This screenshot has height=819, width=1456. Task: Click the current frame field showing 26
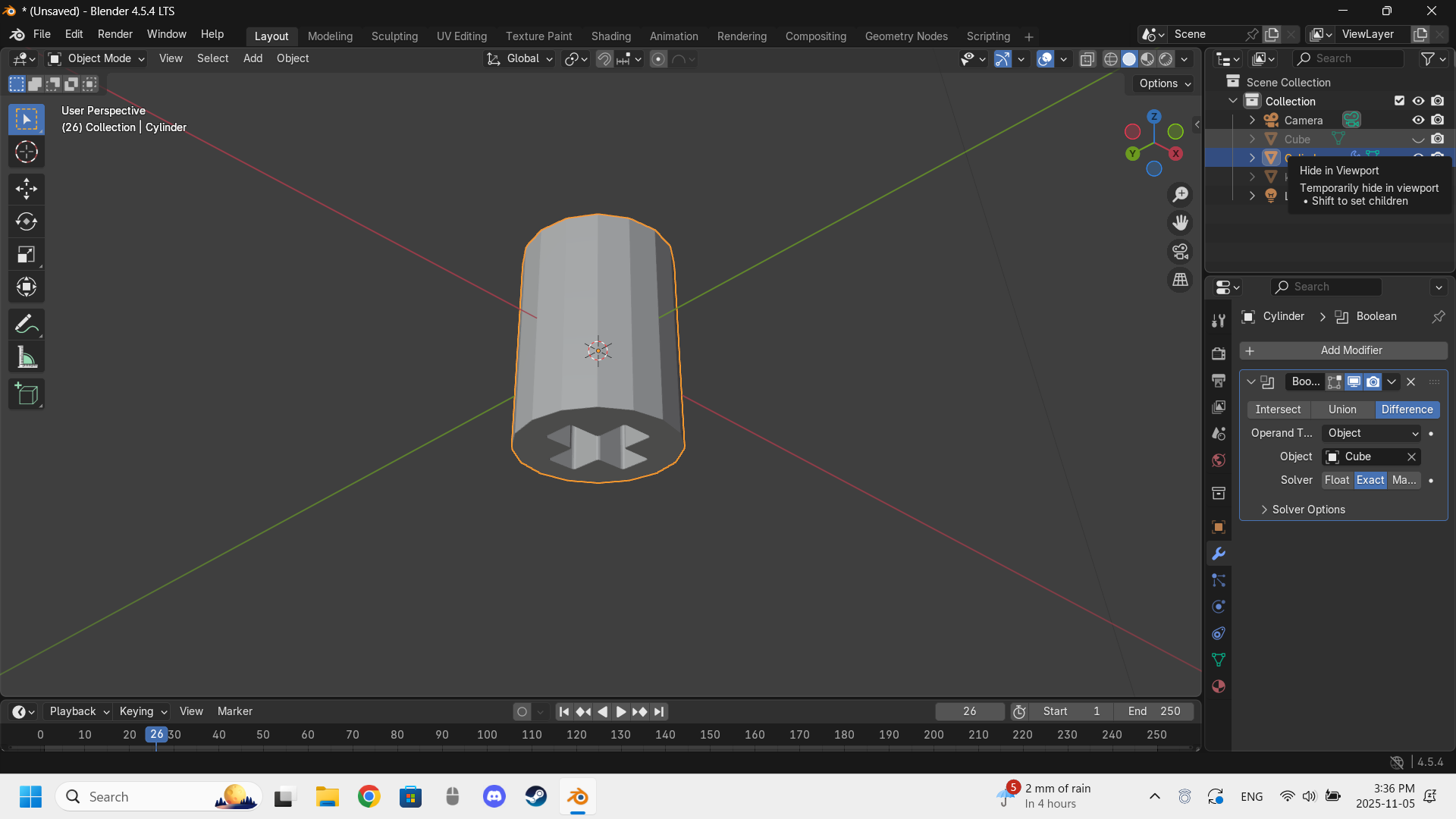[x=969, y=711]
